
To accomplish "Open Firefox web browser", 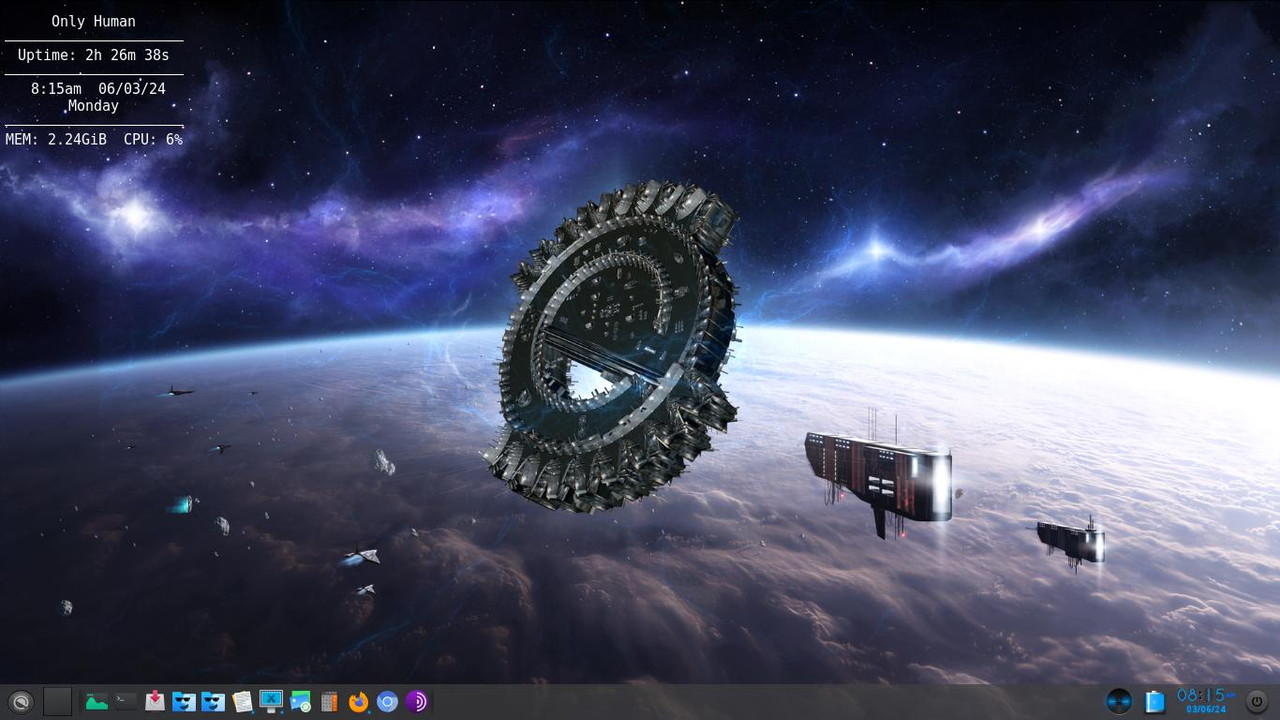I will click(x=358, y=702).
